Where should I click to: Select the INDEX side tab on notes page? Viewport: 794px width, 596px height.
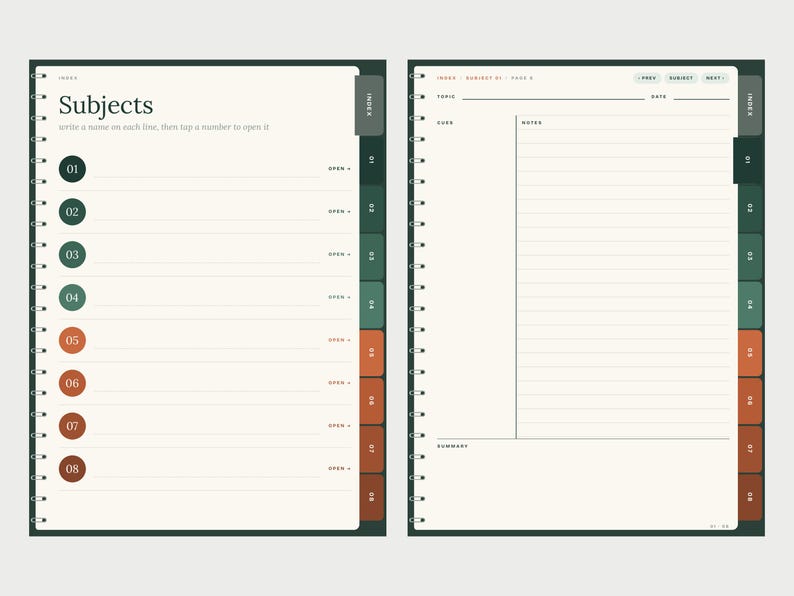(x=750, y=105)
